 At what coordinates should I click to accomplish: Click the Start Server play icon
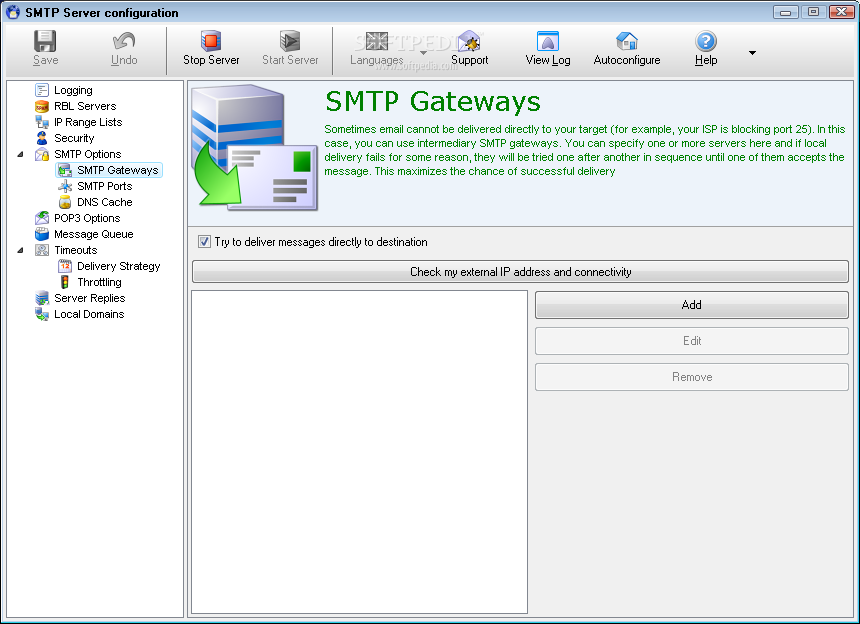coord(290,41)
